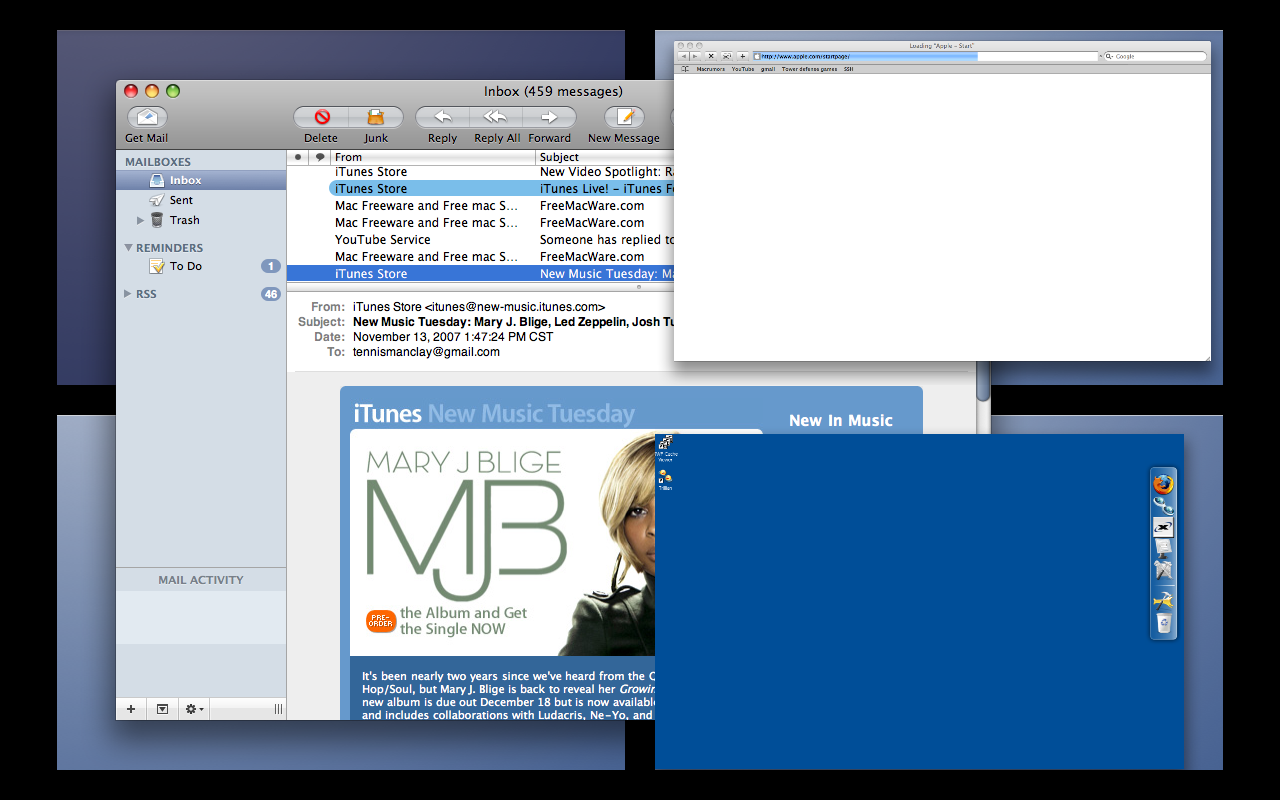Click the Get Mail envelope icon
Screen dimensions: 1280x800
click(147, 117)
